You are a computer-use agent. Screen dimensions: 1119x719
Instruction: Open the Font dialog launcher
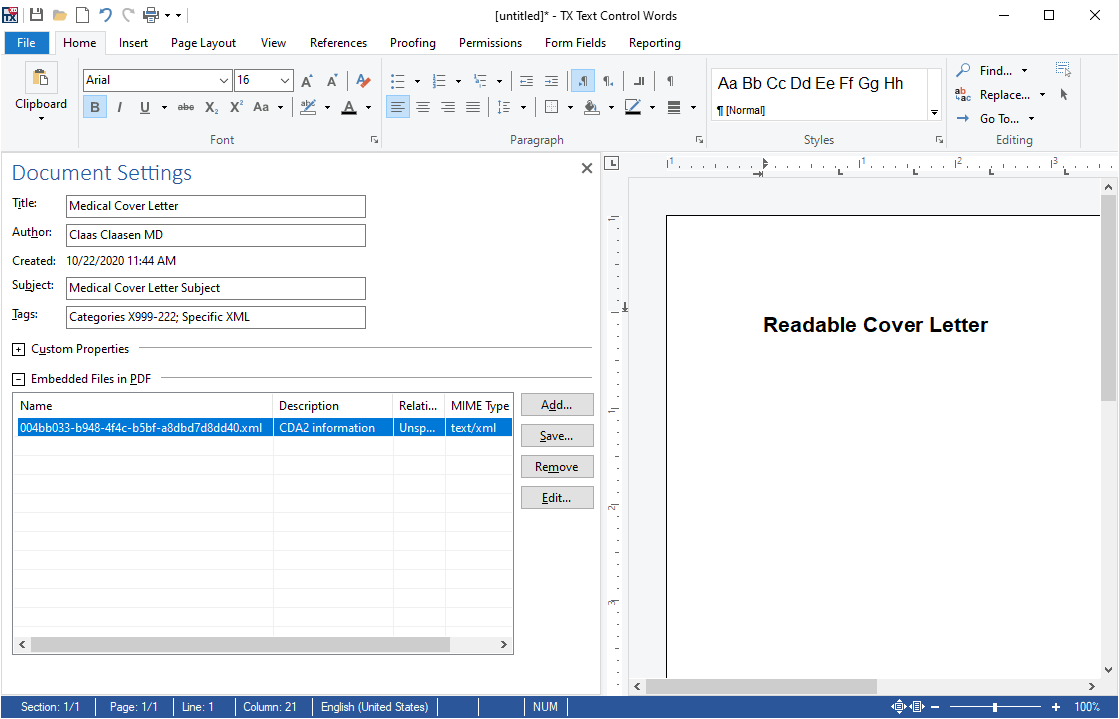374,140
